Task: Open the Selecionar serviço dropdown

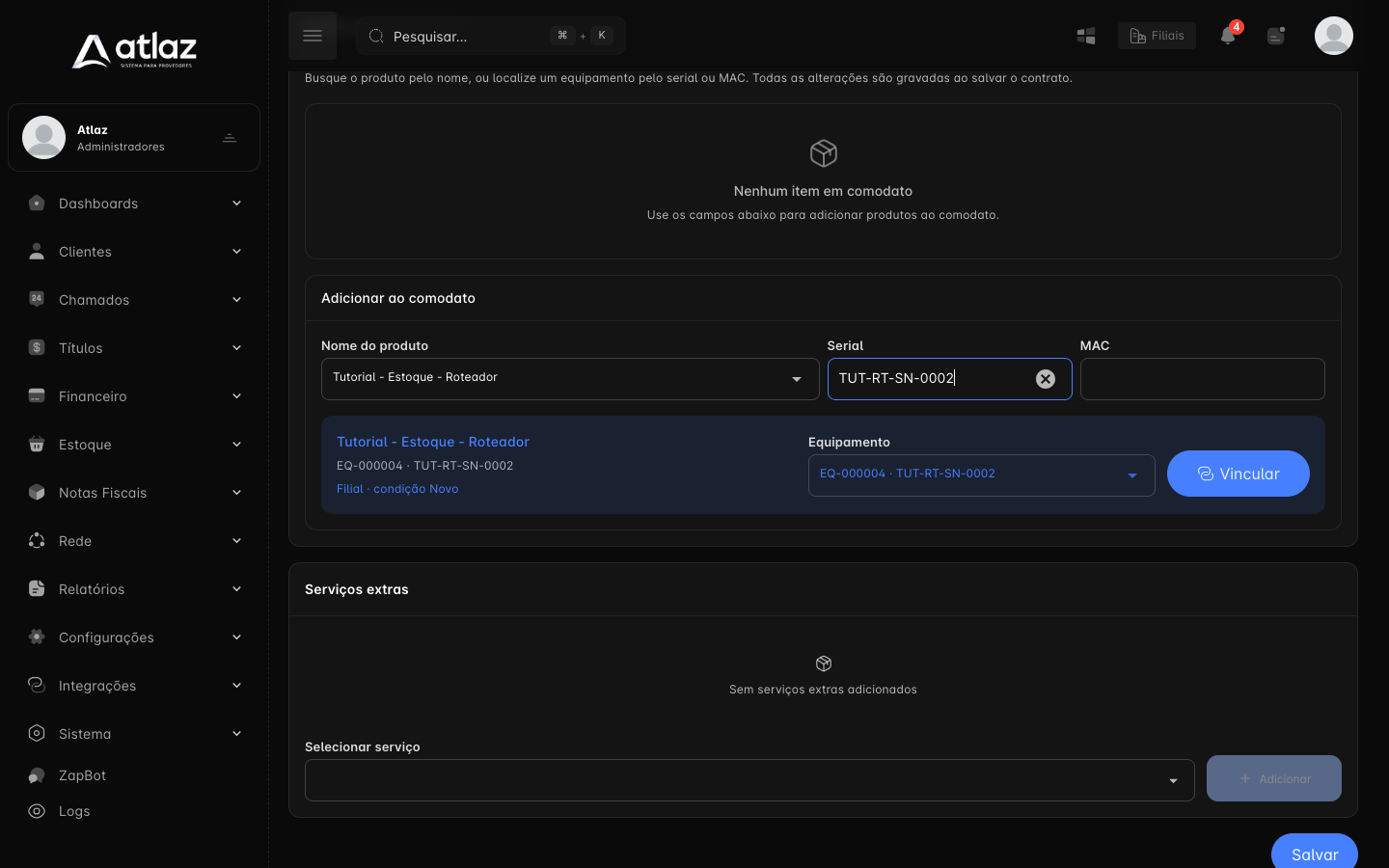Action: 749,780
